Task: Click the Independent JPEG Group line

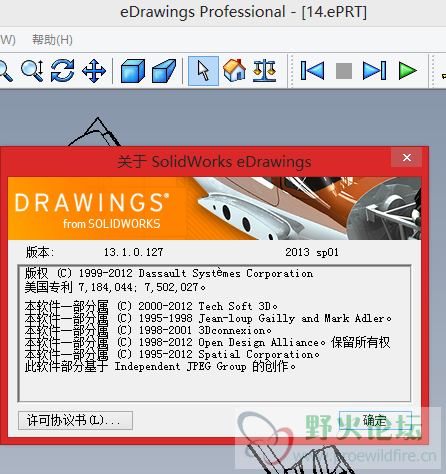Action: click(x=160, y=367)
